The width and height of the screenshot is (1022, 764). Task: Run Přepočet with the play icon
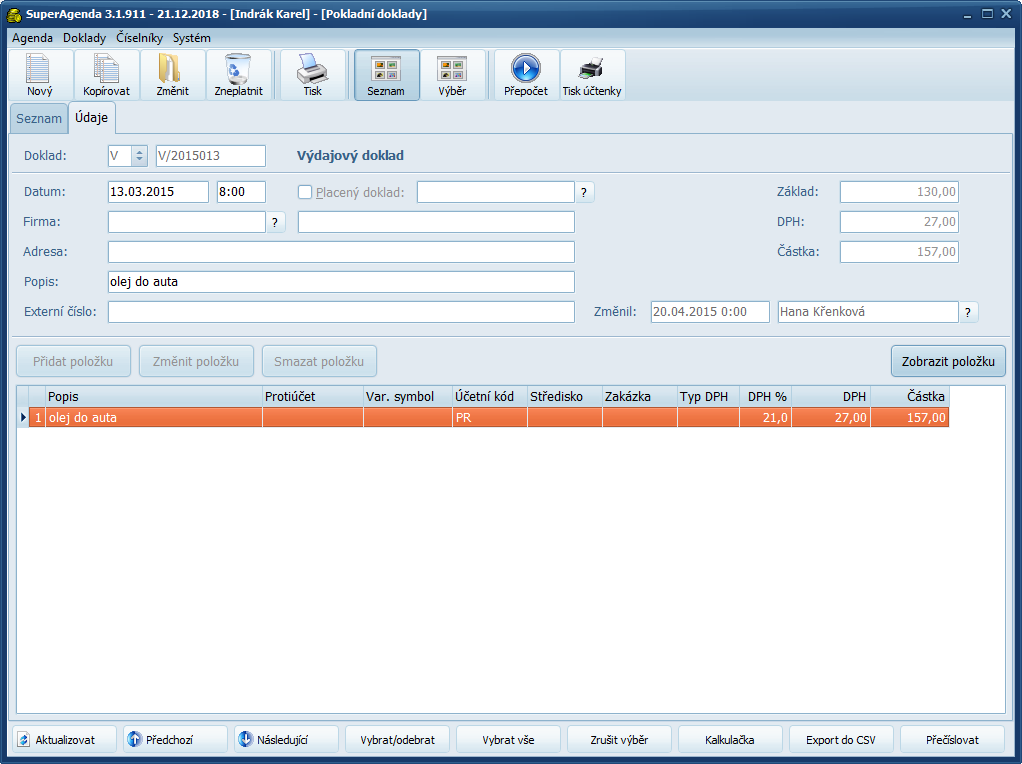(526, 74)
